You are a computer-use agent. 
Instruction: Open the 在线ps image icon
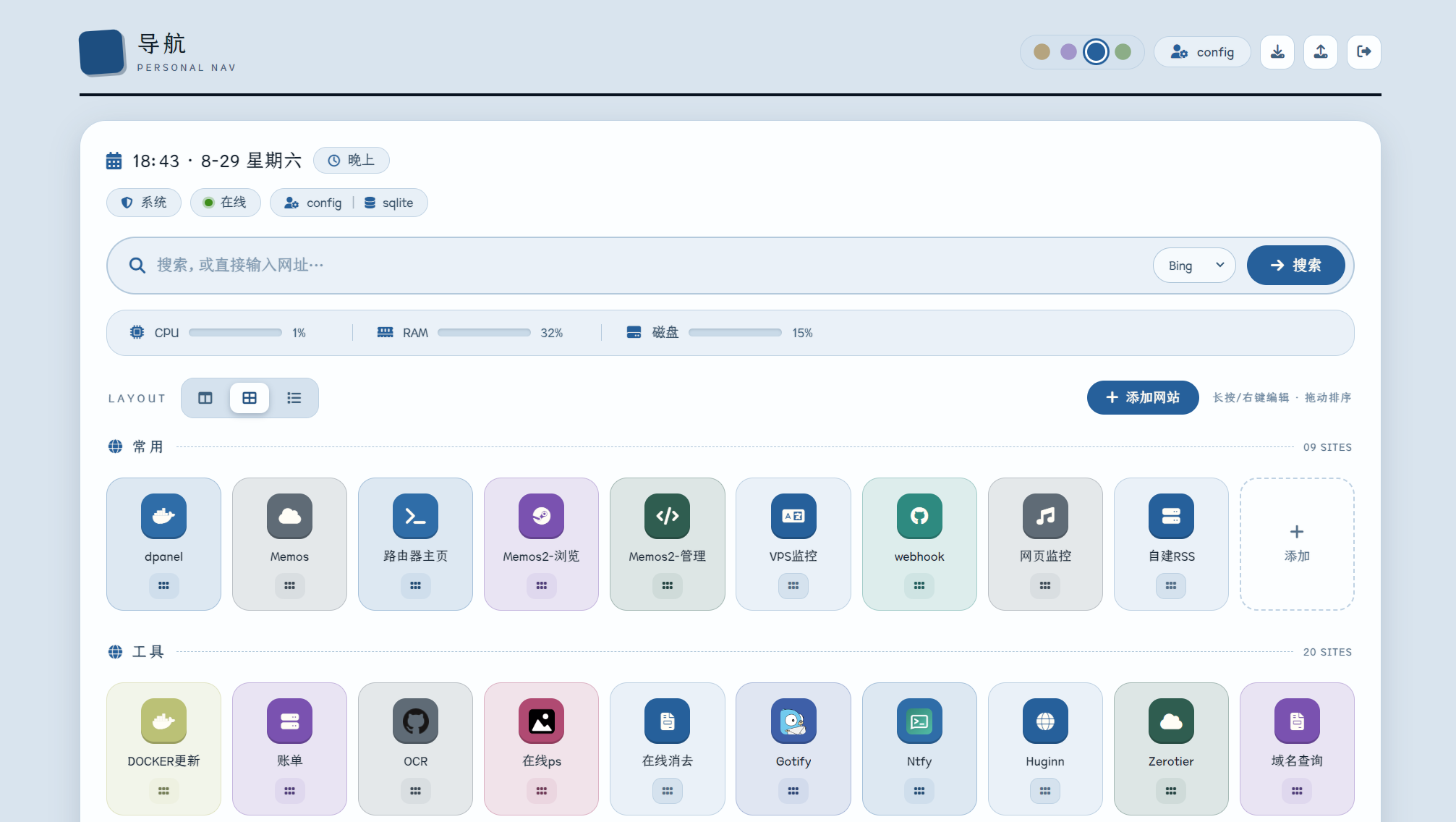541,721
